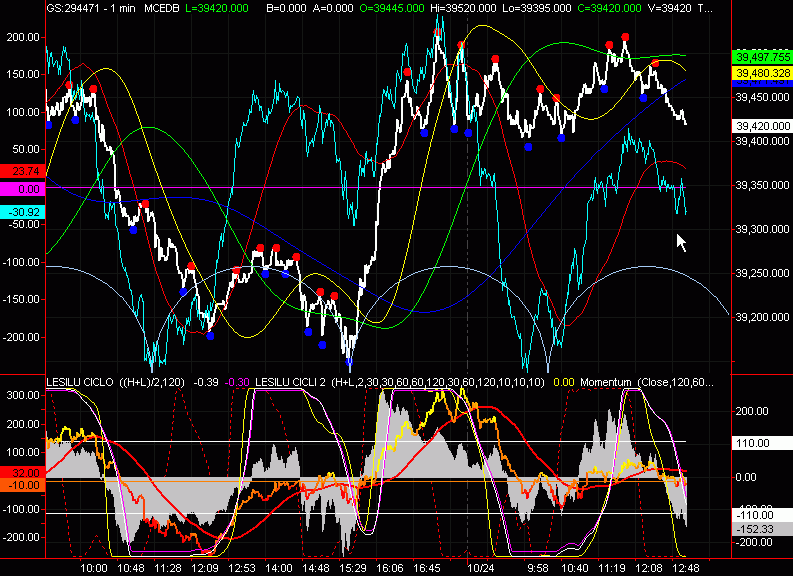The width and height of the screenshot is (793, 576).
Task: Open the Momentum (Close,120,60... indicator label
Action: 647,382
